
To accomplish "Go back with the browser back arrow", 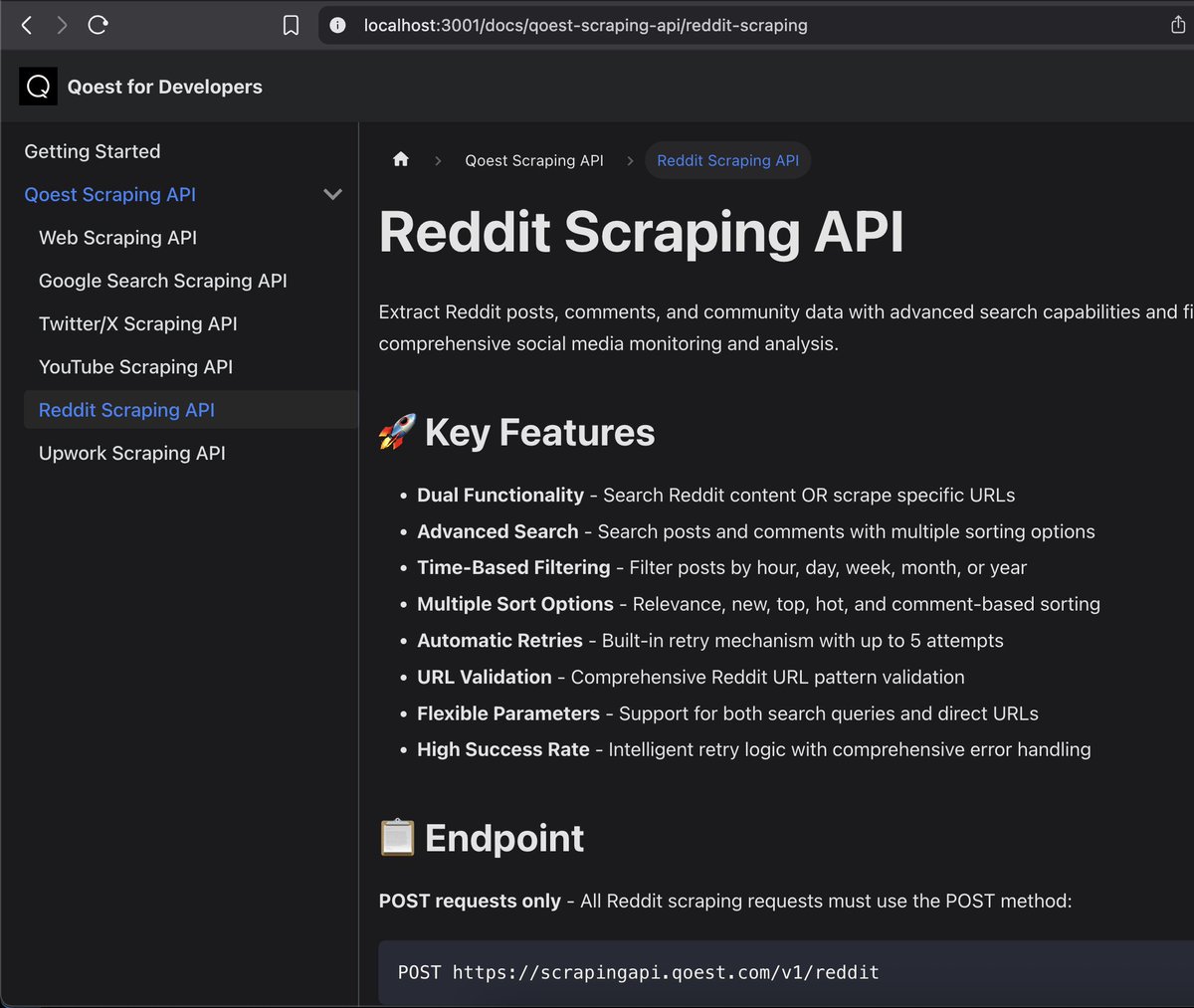I will tap(27, 25).
